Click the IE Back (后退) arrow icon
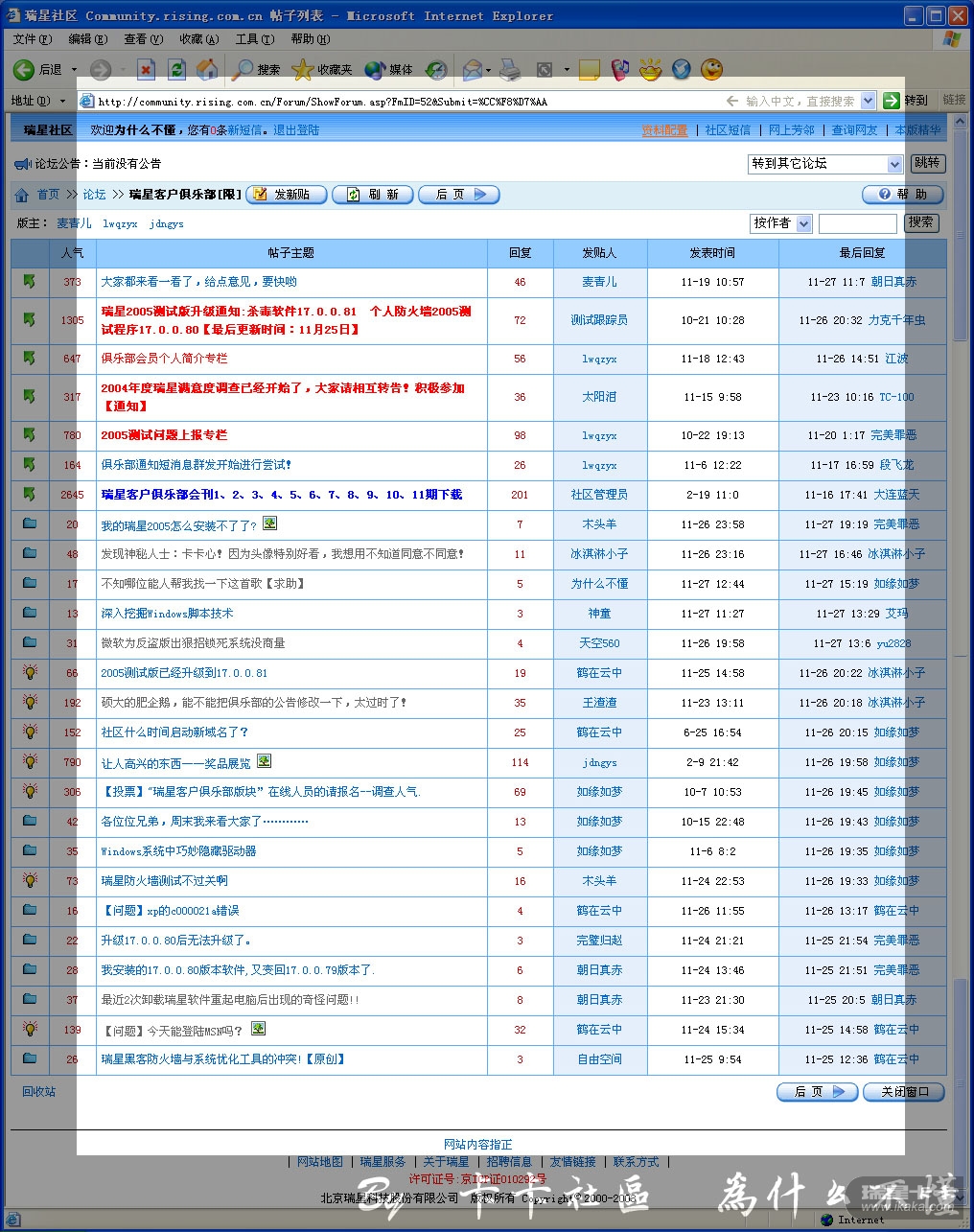The height and width of the screenshot is (1232, 974). click(x=23, y=69)
